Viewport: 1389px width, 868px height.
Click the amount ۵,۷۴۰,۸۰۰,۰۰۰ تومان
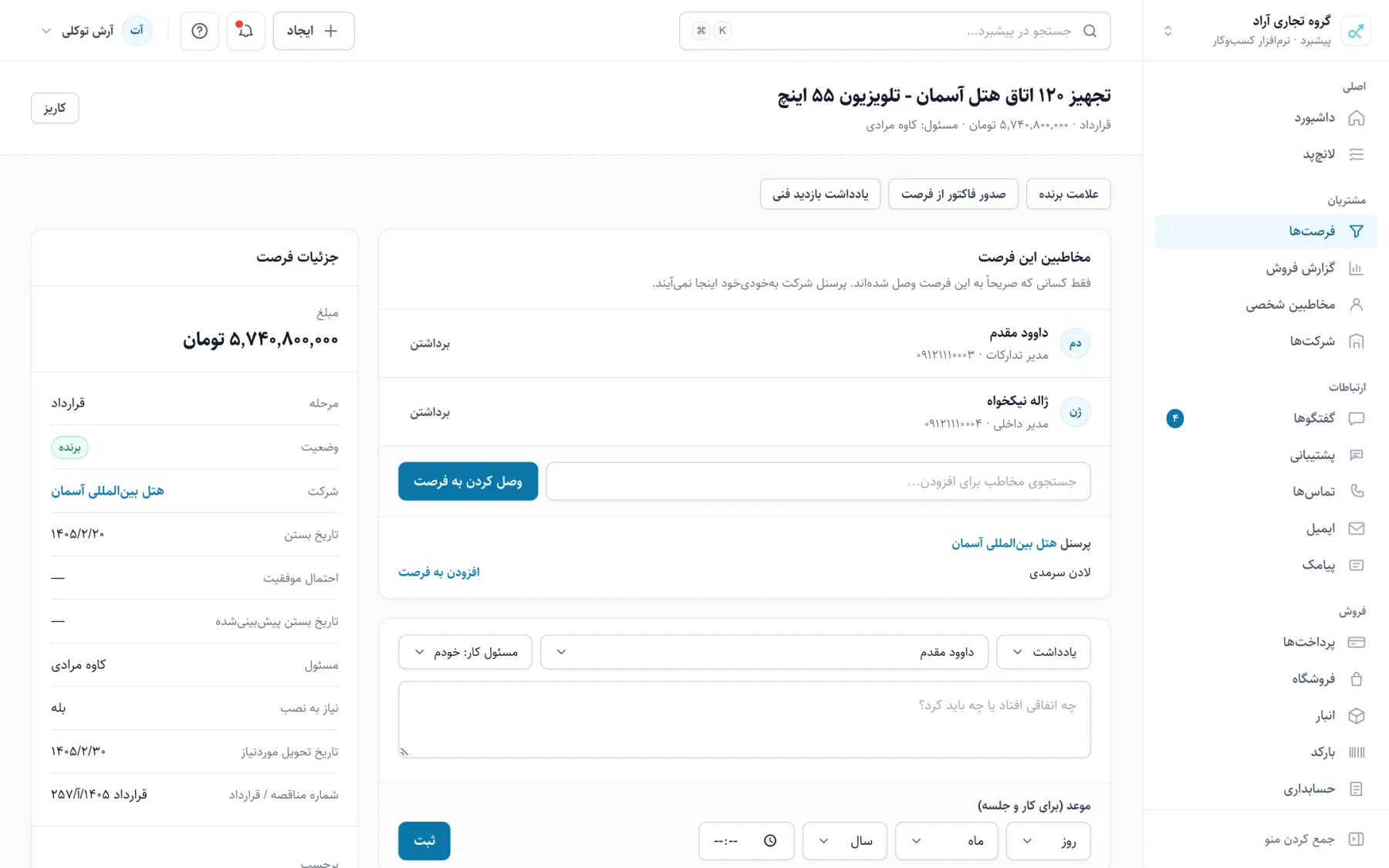(261, 339)
